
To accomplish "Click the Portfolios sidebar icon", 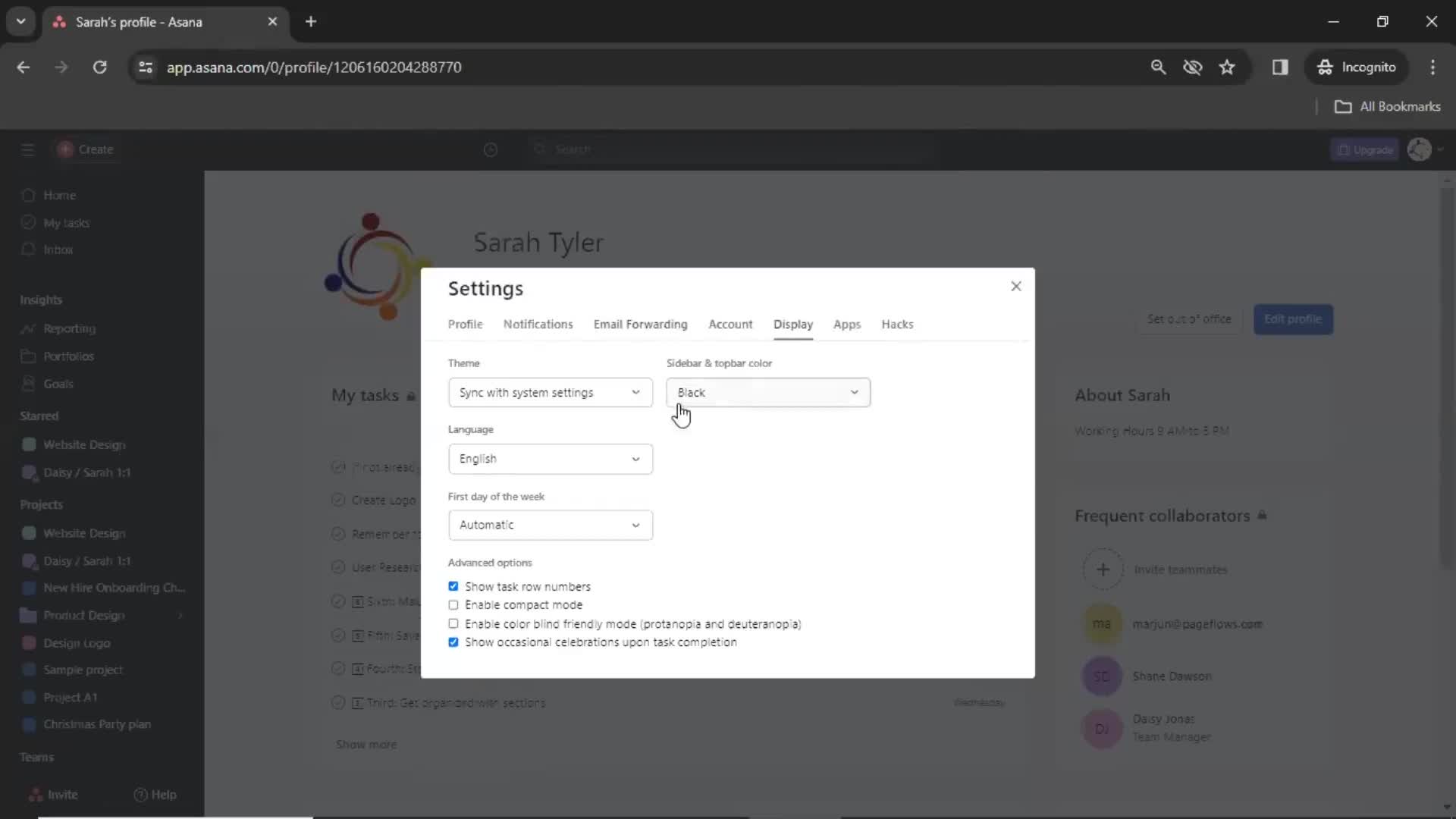I will (28, 356).
